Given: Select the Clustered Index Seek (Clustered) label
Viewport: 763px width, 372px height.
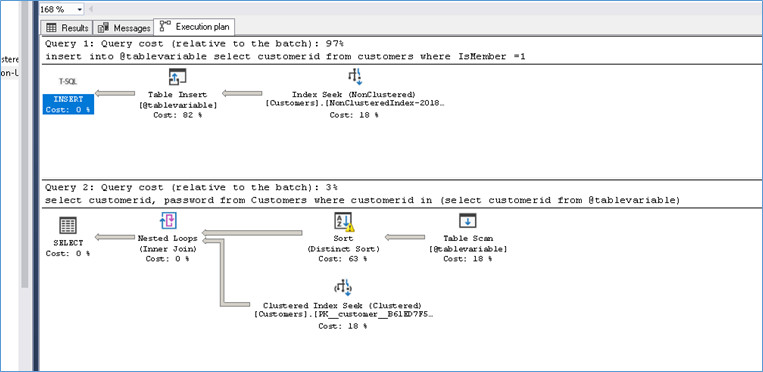Looking at the screenshot, I should tap(343, 305).
